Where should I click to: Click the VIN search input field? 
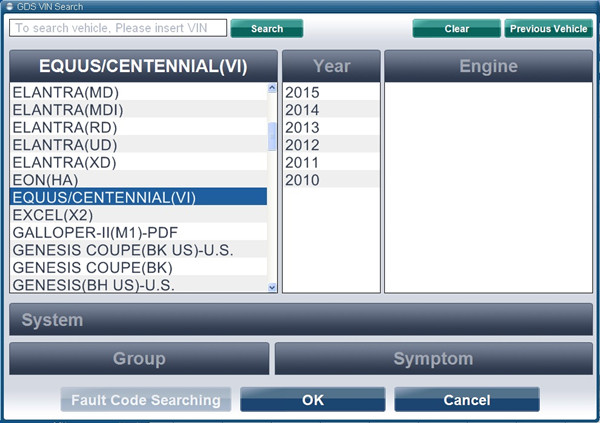click(118, 28)
